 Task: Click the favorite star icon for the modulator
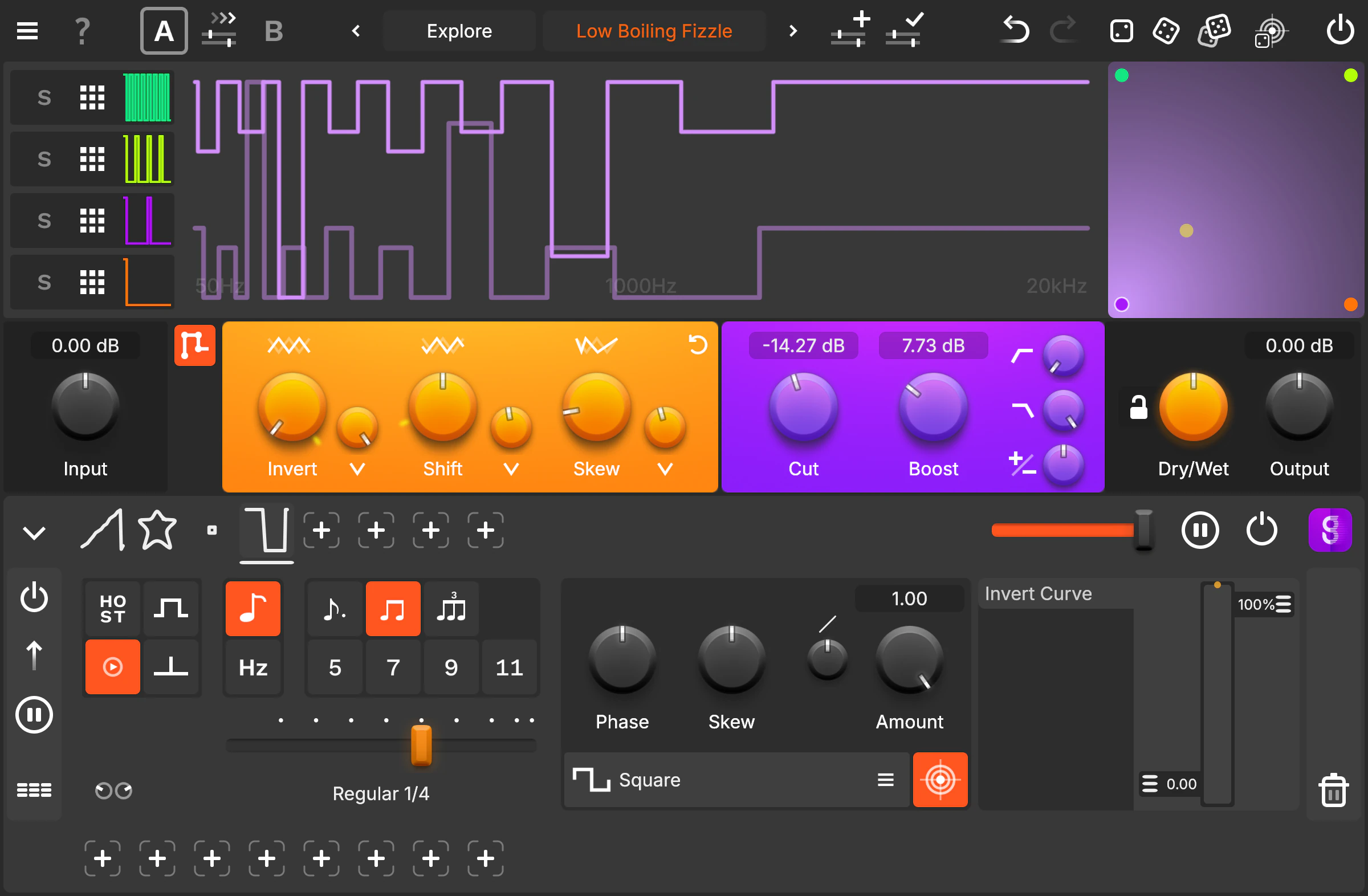(x=156, y=530)
